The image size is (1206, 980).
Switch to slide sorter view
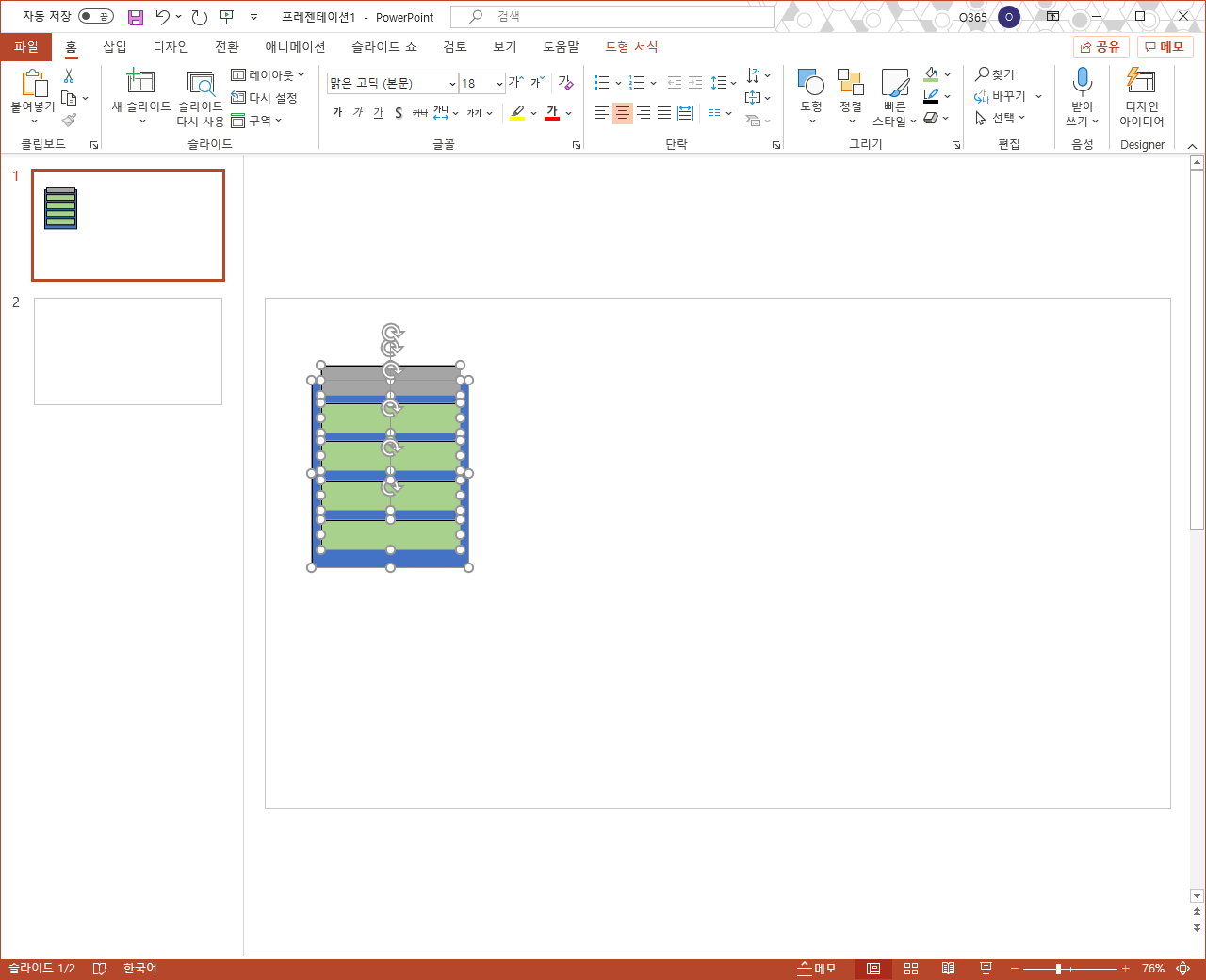(x=911, y=969)
